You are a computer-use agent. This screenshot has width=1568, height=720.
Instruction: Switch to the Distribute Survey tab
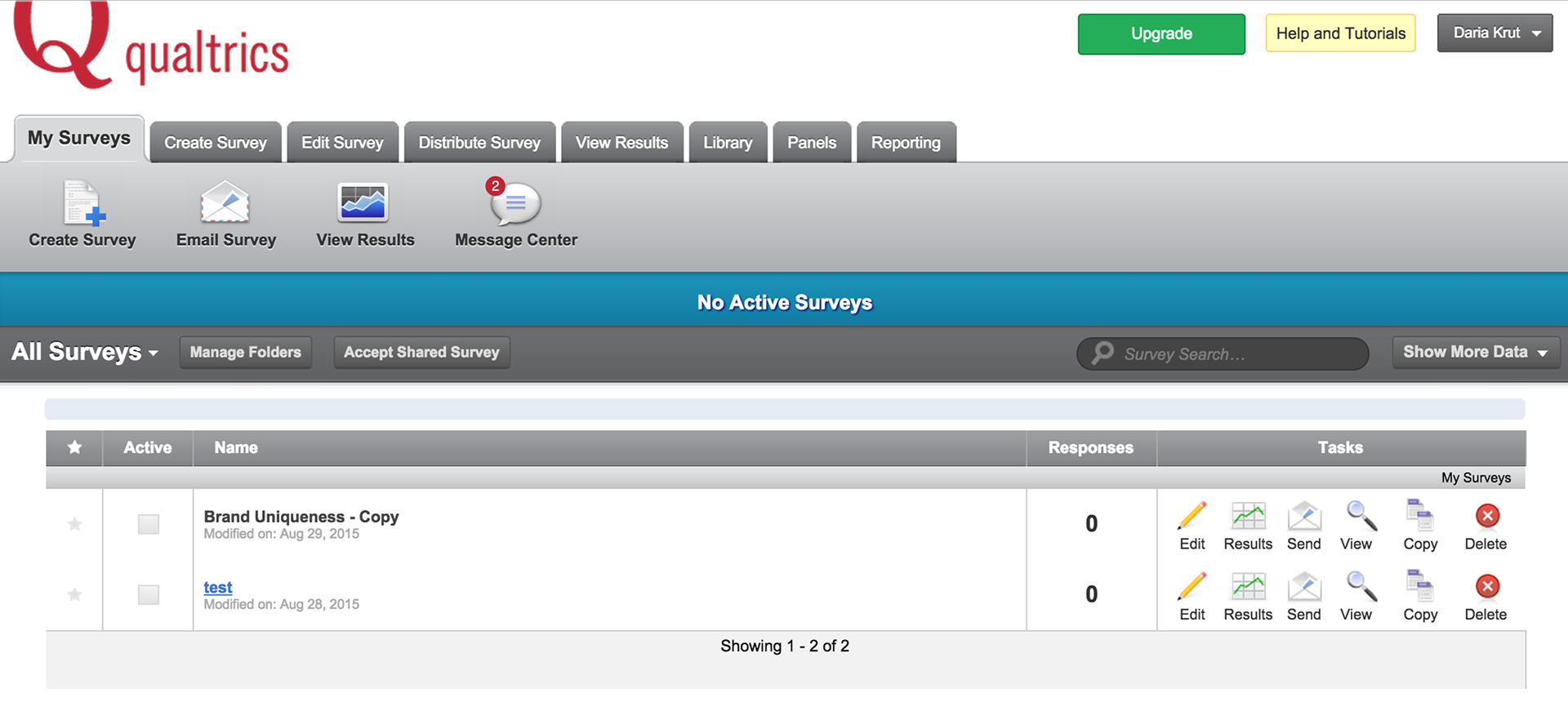(479, 142)
